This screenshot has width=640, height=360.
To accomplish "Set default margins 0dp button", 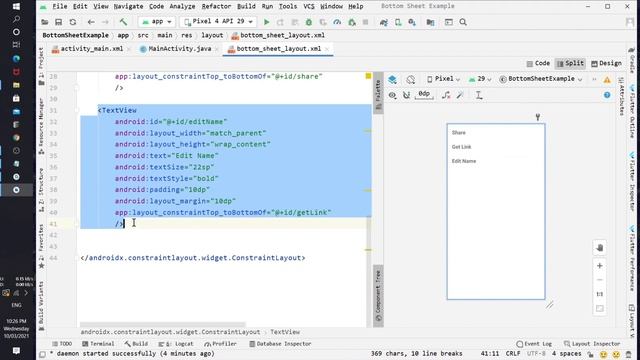I will [x=424, y=95].
